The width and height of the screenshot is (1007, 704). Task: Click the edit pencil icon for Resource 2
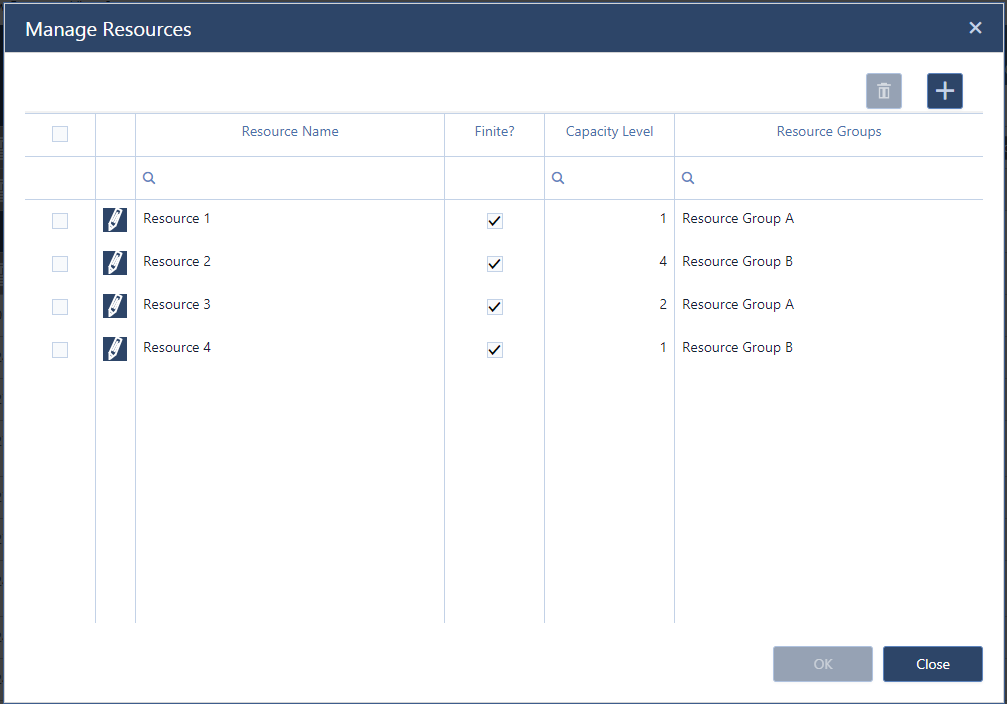coord(114,263)
